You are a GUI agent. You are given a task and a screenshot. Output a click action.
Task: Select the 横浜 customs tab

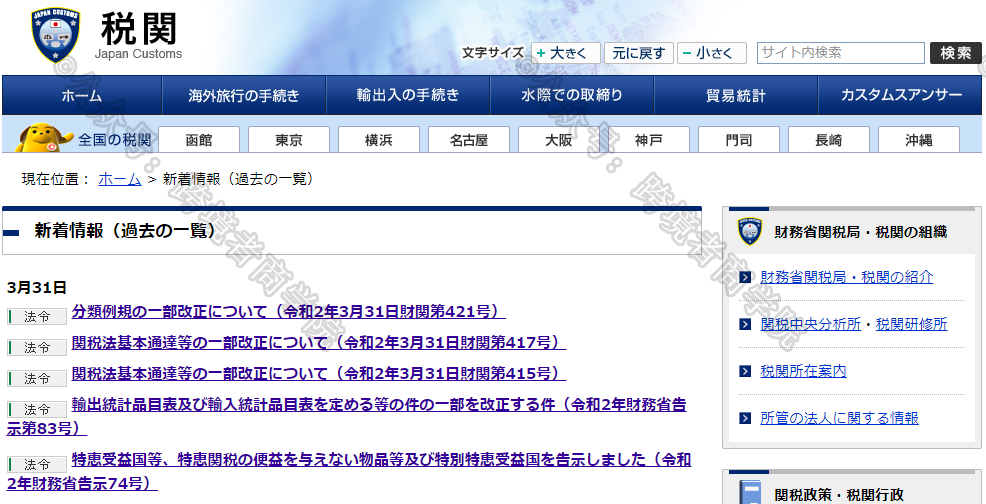(x=378, y=140)
